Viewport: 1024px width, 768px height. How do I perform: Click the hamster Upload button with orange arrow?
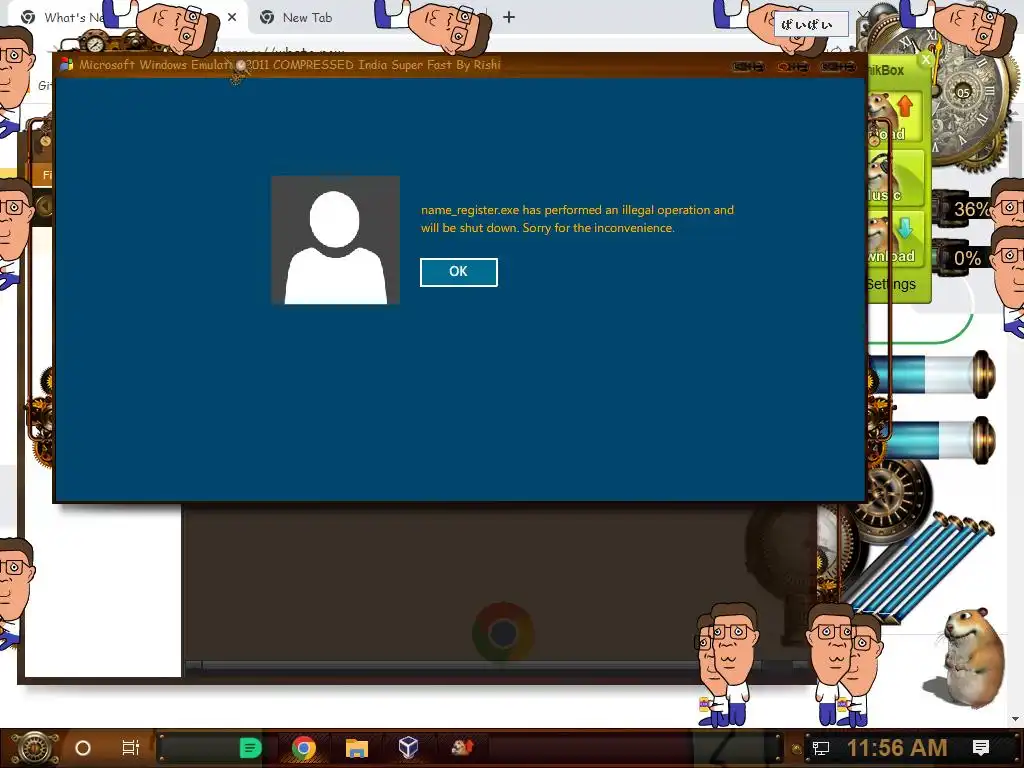[895, 118]
